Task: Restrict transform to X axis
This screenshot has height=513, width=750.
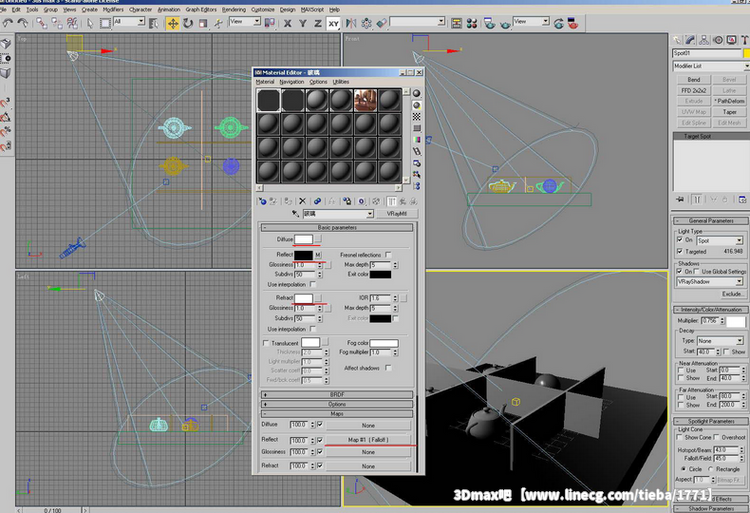Action: (287, 23)
